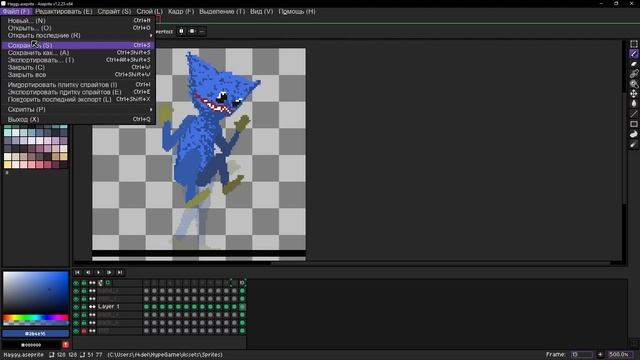Viewport: 640px width, 360px height.
Task: Choose Новый... from the File menu
Action: (78, 20)
